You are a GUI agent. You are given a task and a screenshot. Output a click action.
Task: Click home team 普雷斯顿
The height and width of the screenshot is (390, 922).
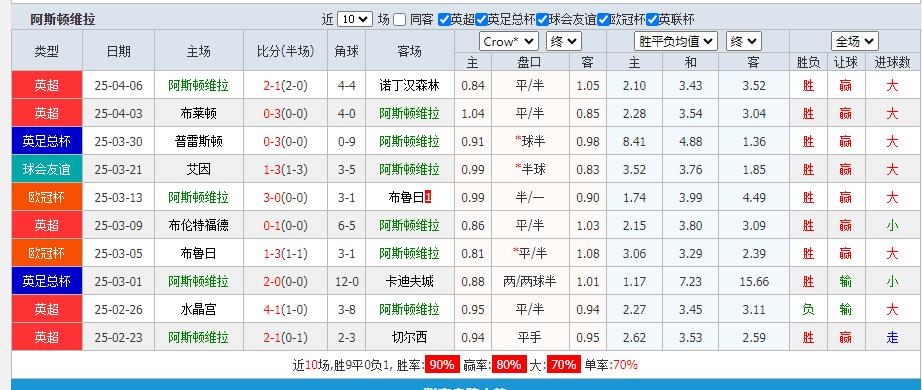point(198,141)
